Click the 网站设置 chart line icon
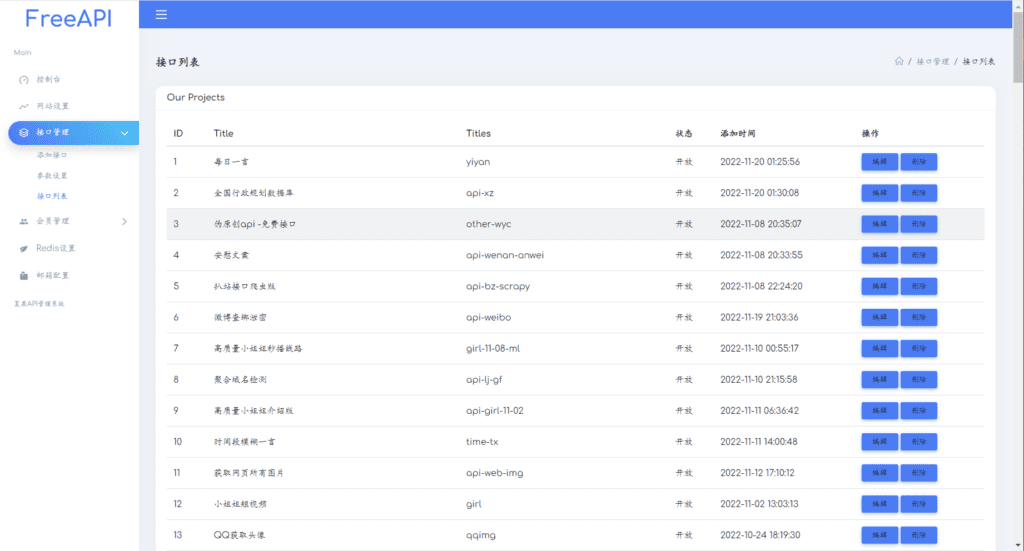The height and width of the screenshot is (551, 1024). point(24,106)
